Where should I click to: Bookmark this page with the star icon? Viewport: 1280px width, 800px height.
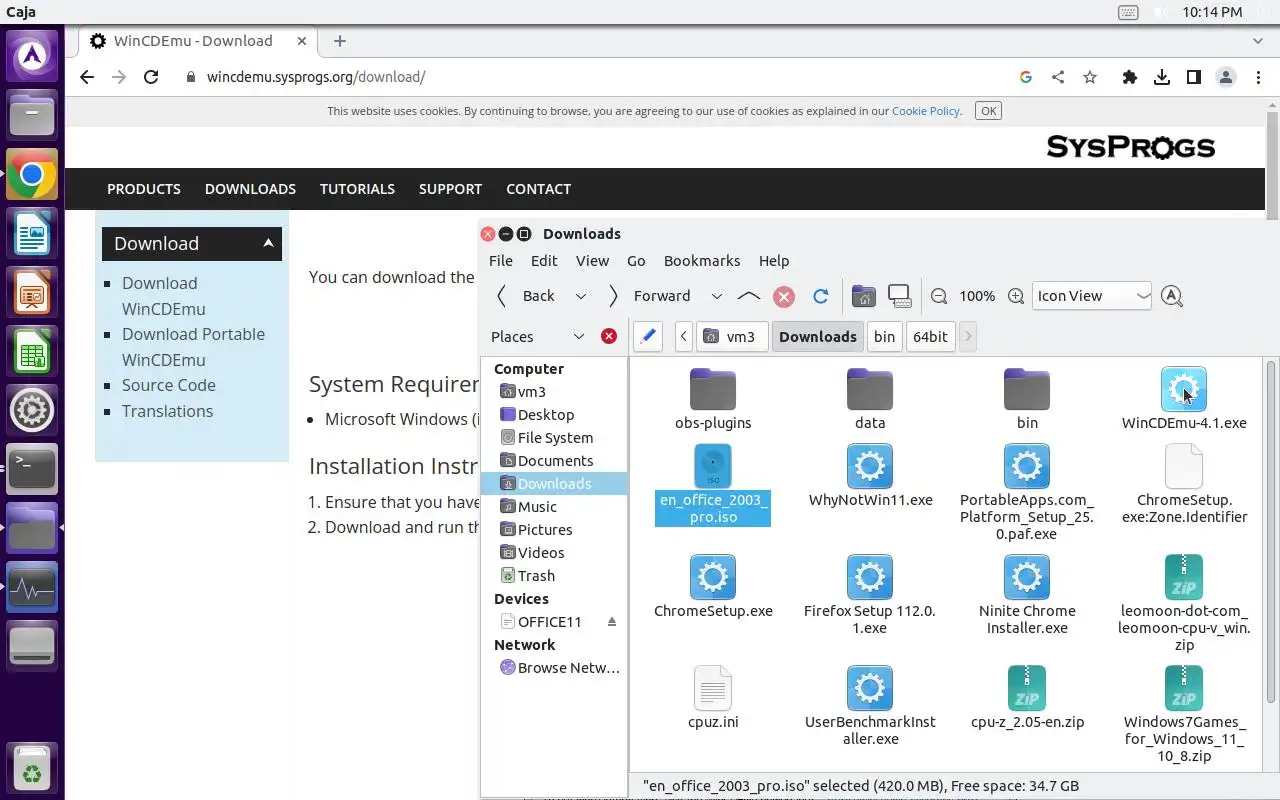[x=1090, y=77]
